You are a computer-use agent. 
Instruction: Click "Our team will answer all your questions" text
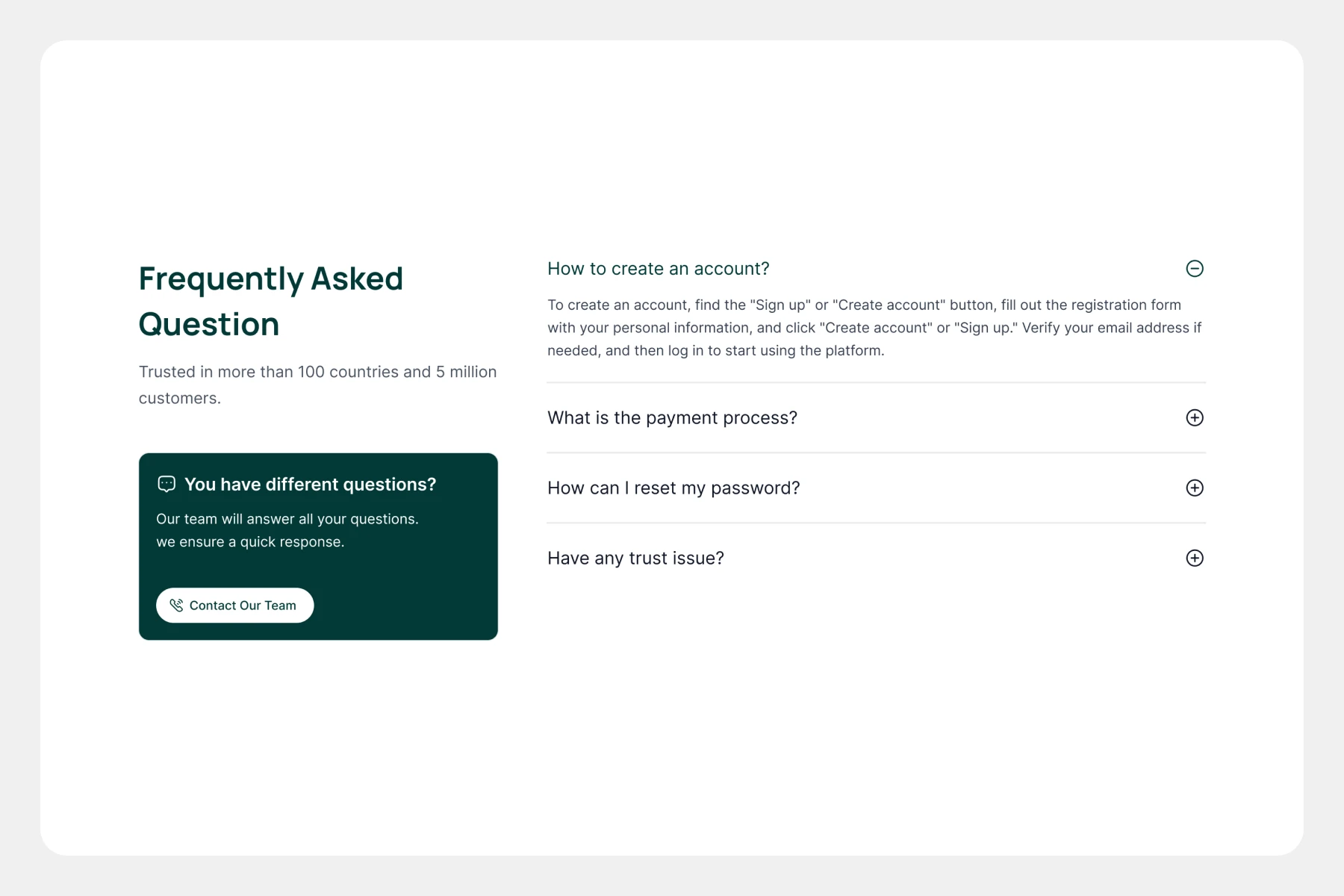(287, 519)
